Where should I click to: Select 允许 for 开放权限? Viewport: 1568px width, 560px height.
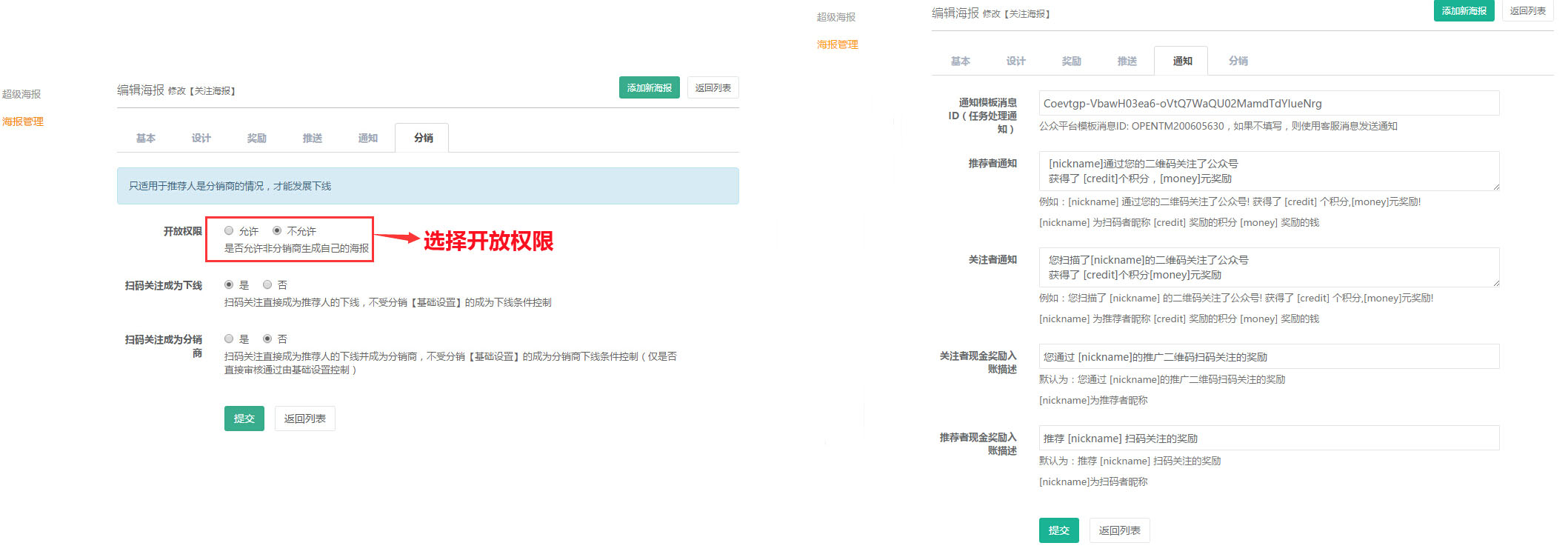coord(229,231)
